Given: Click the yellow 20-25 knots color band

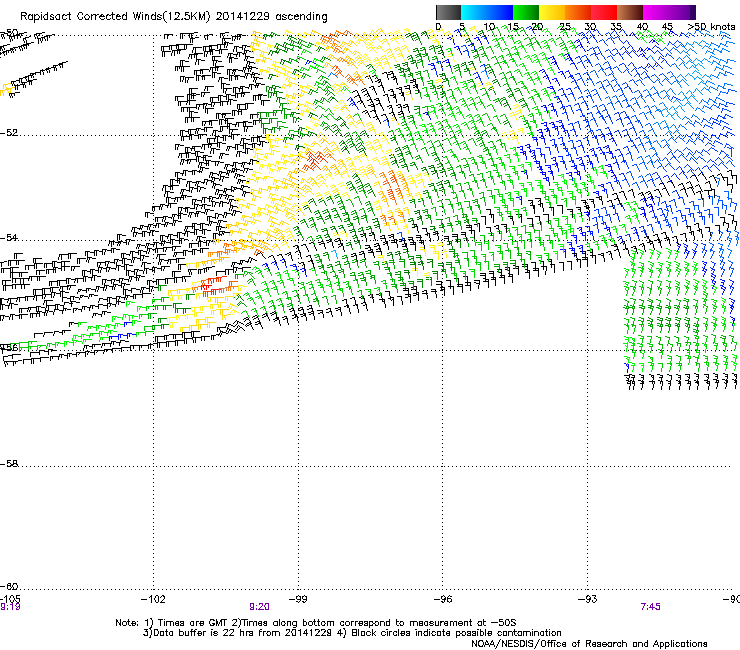Looking at the screenshot, I should click(552, 12).
